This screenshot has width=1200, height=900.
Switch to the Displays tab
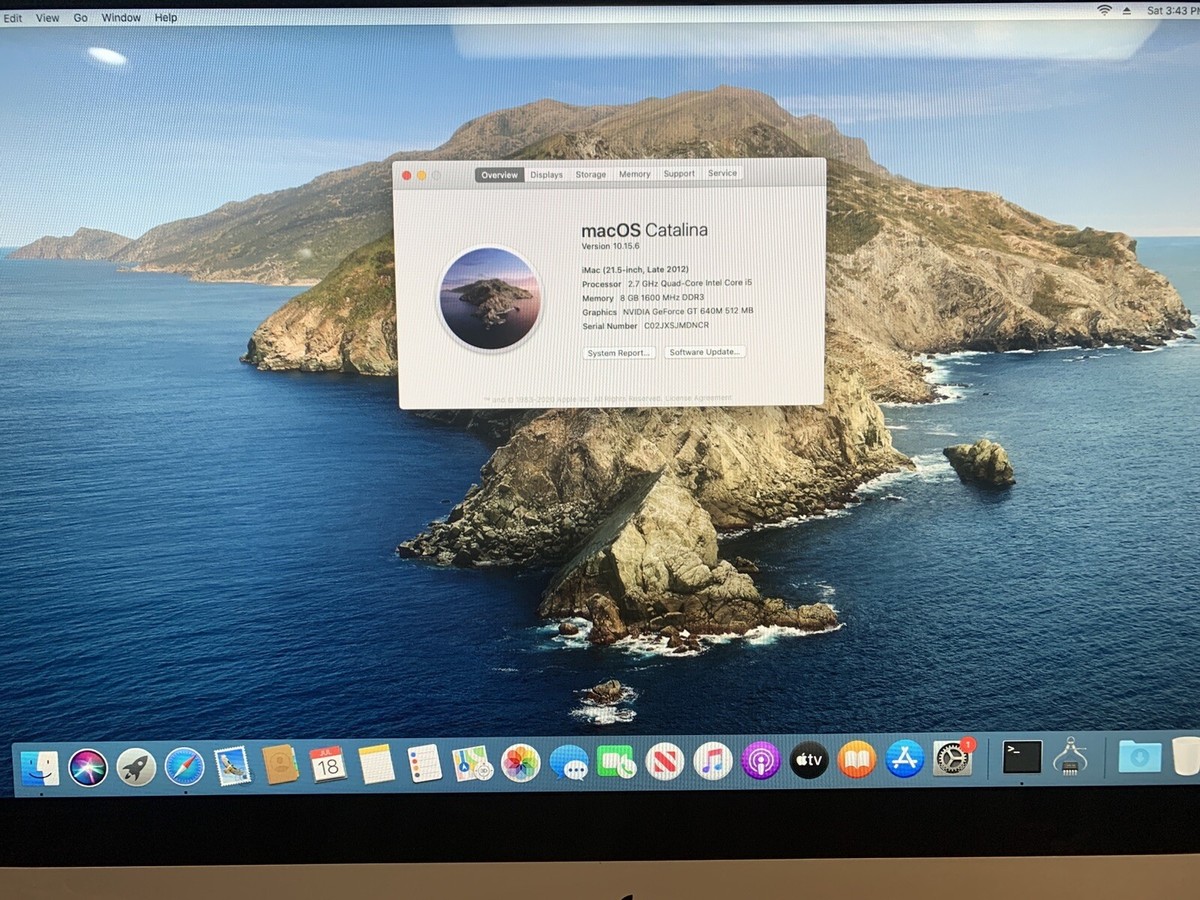(547, 175)
